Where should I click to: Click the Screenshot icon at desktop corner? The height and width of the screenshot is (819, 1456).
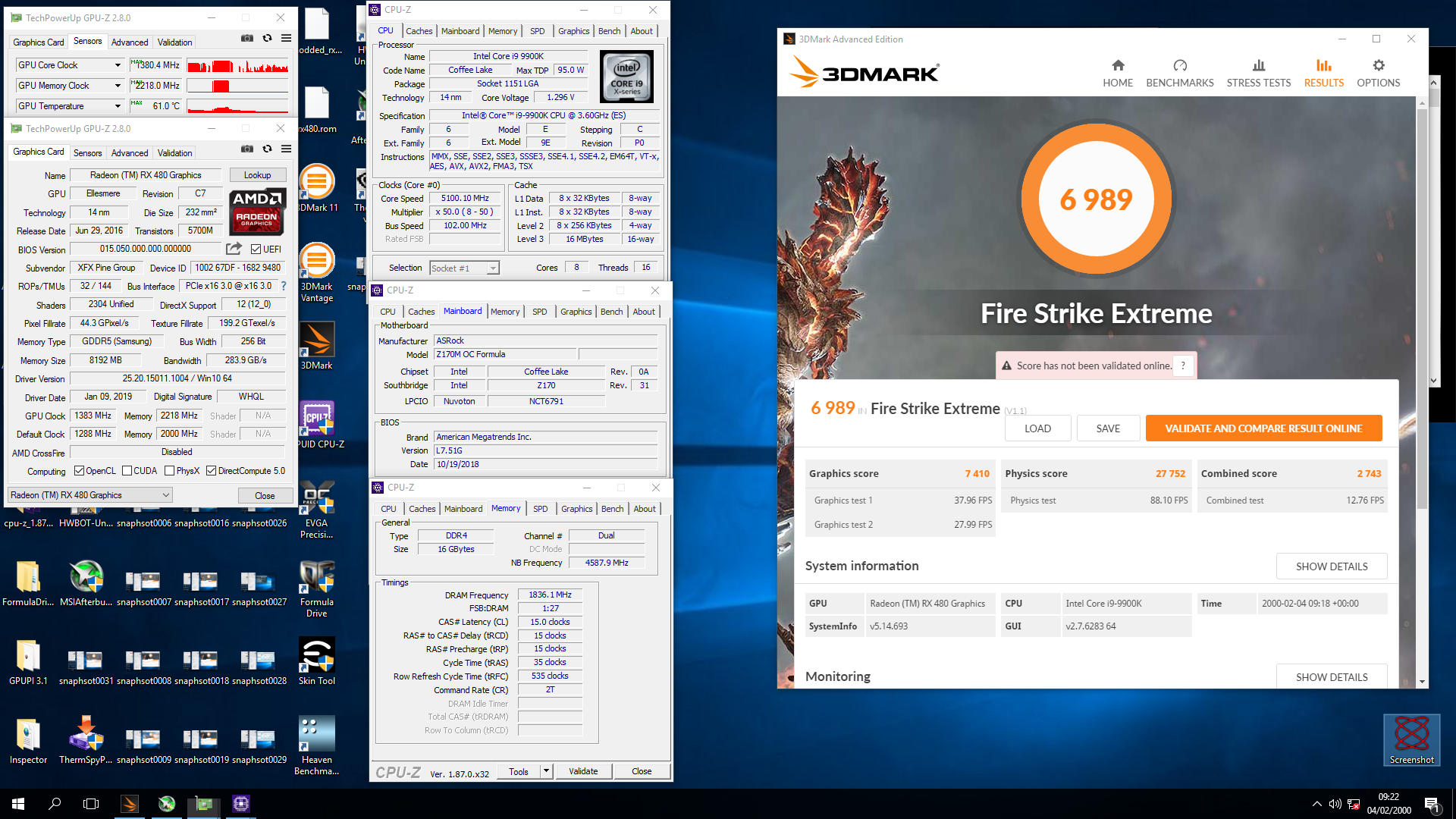click(x=1411, y=740)
